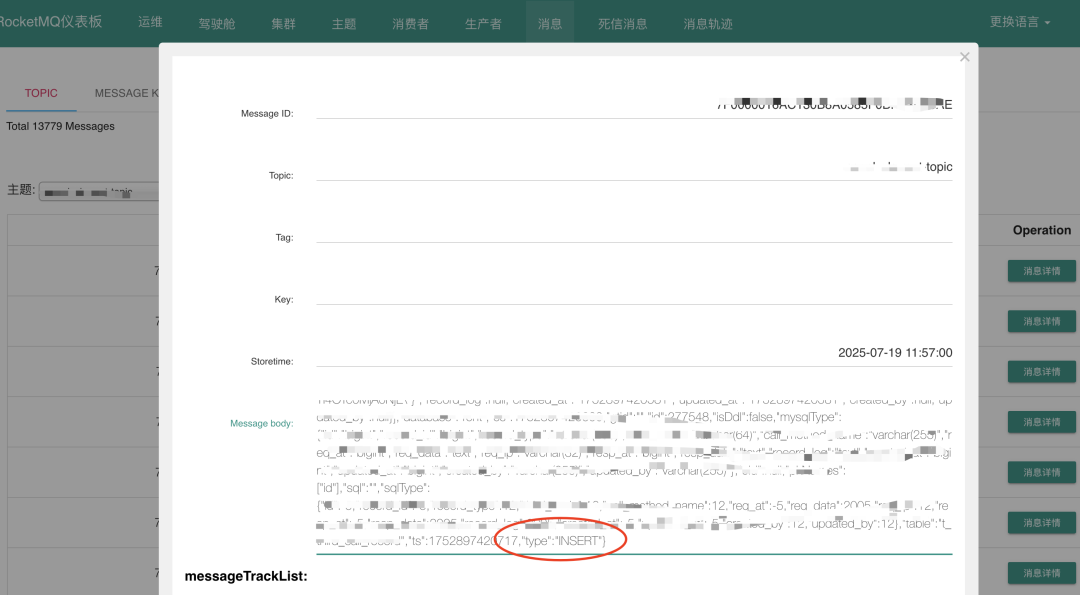Click the fourth 消息详情 button
The image size is (1080, 595).
(x=1041, y=421)
